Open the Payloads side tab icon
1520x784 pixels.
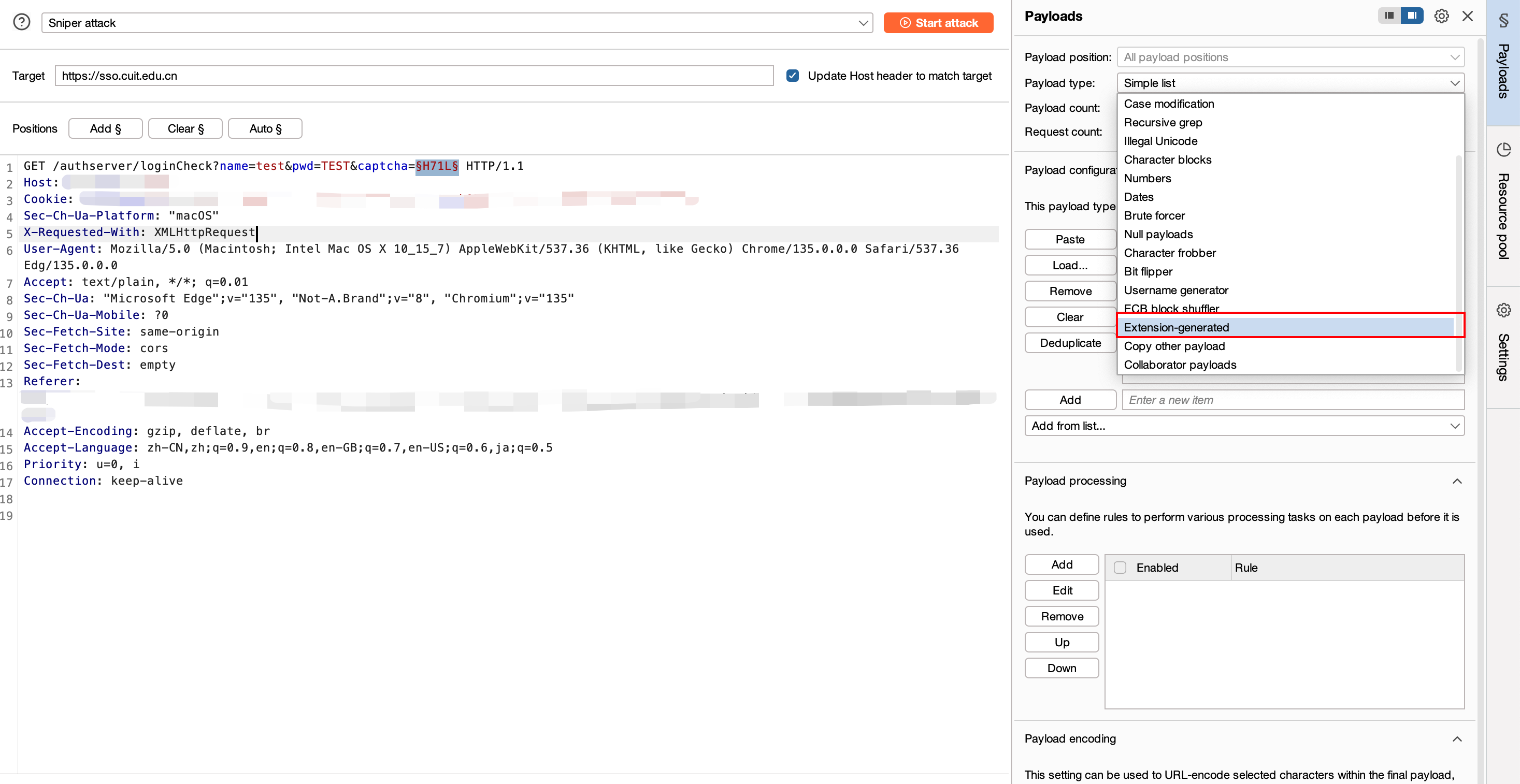tap(1503, 21)
